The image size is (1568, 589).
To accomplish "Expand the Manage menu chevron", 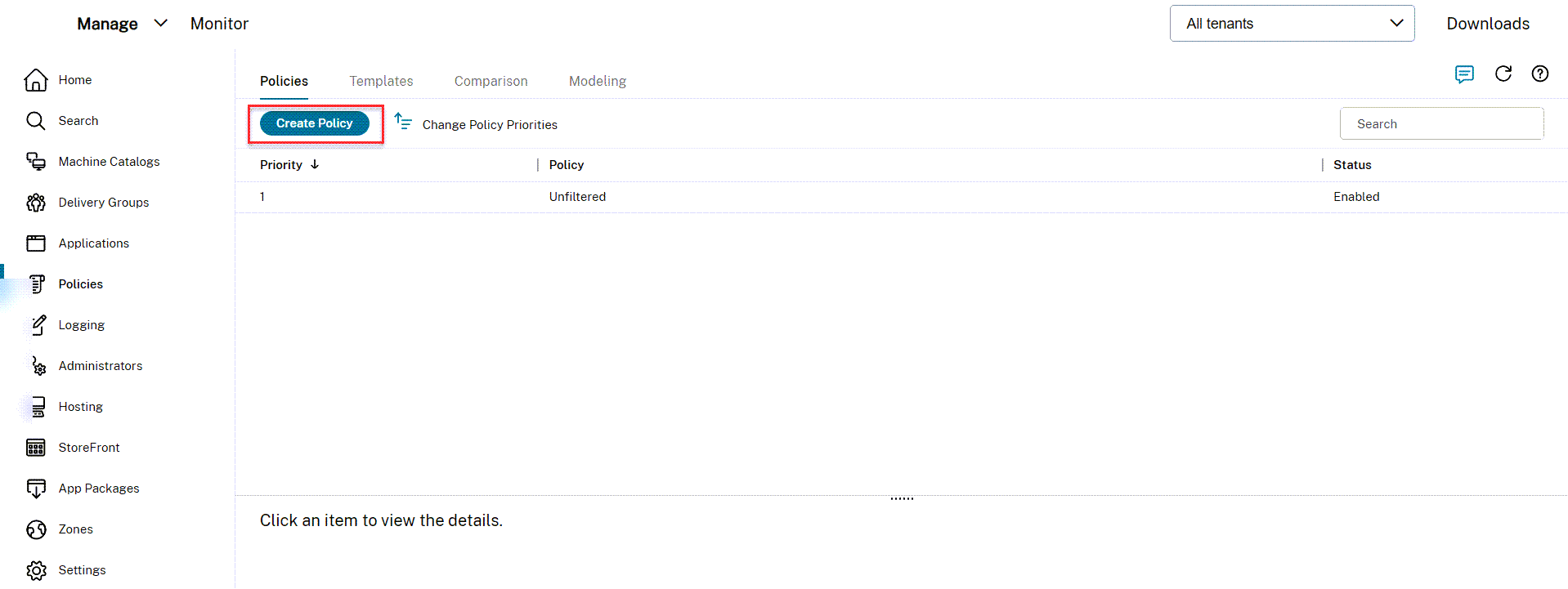I will click(161, 23).
